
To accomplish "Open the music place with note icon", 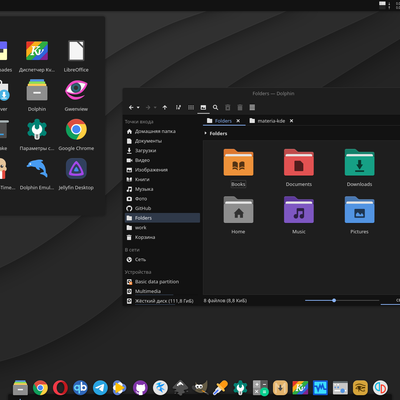I will pyautogui.click(x=162, y=189).
